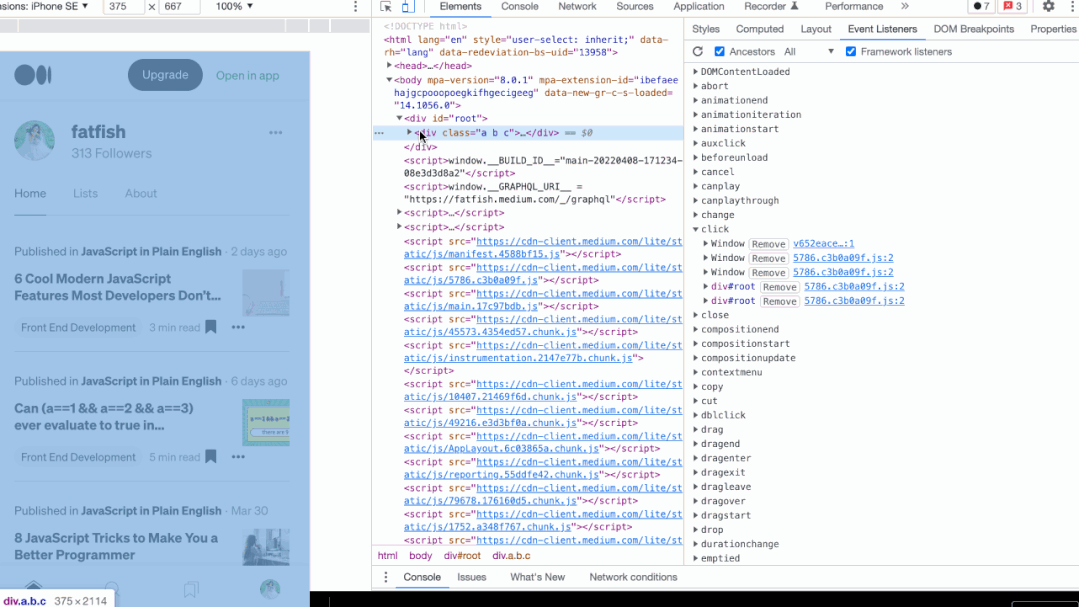Switch to the Styles pane
Image resolution: width=1079 pixels, height=607 pixels.
(705, 29)
